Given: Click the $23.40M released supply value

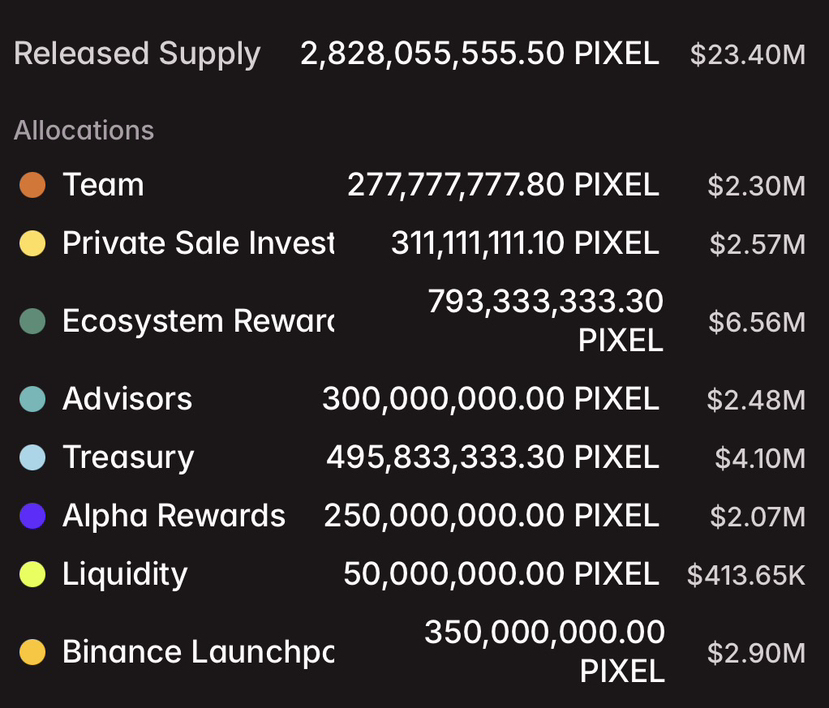Looking at the screenshot, I should [x=748, y=54].
